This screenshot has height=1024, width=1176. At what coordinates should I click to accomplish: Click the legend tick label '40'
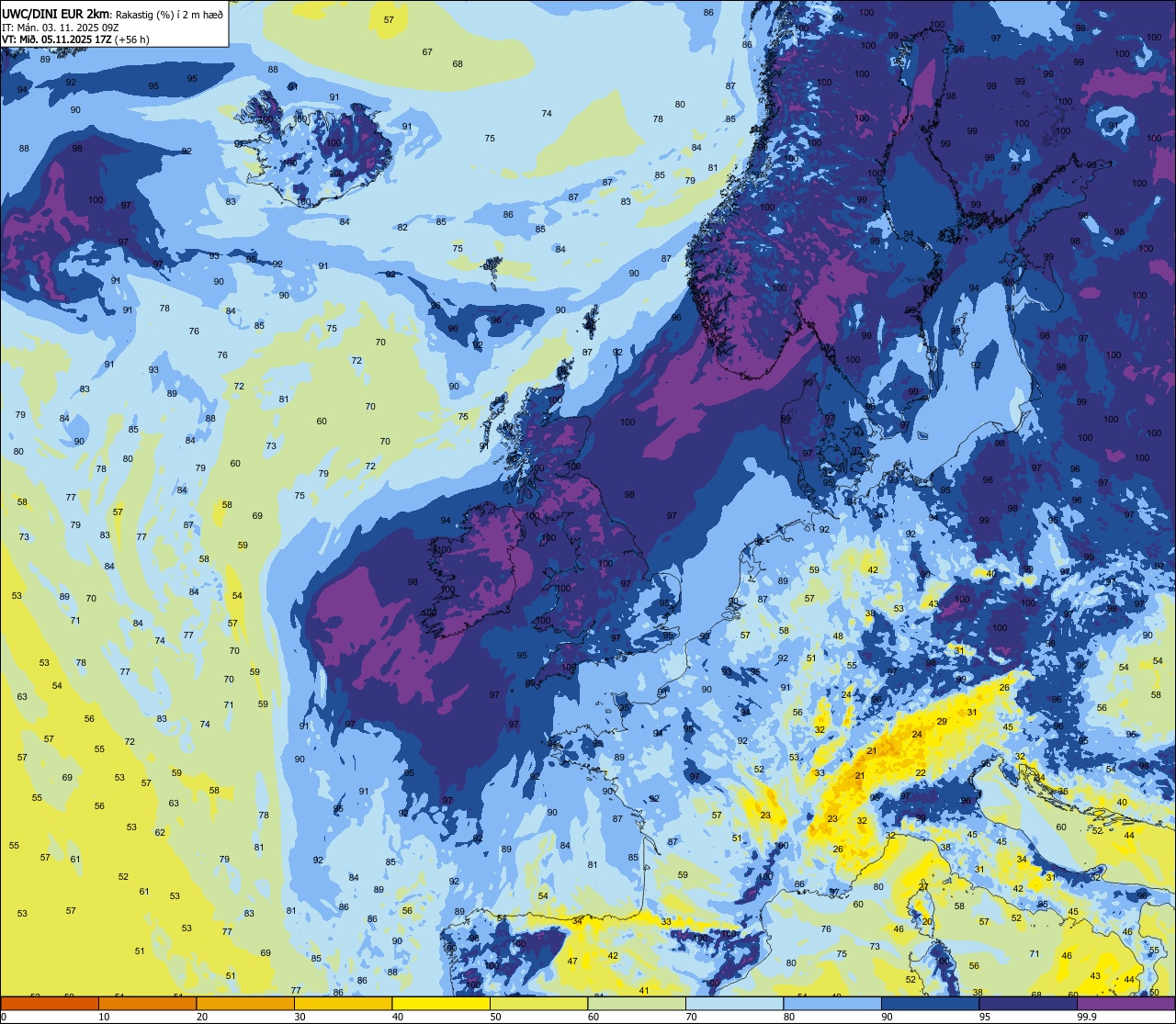398,1017
